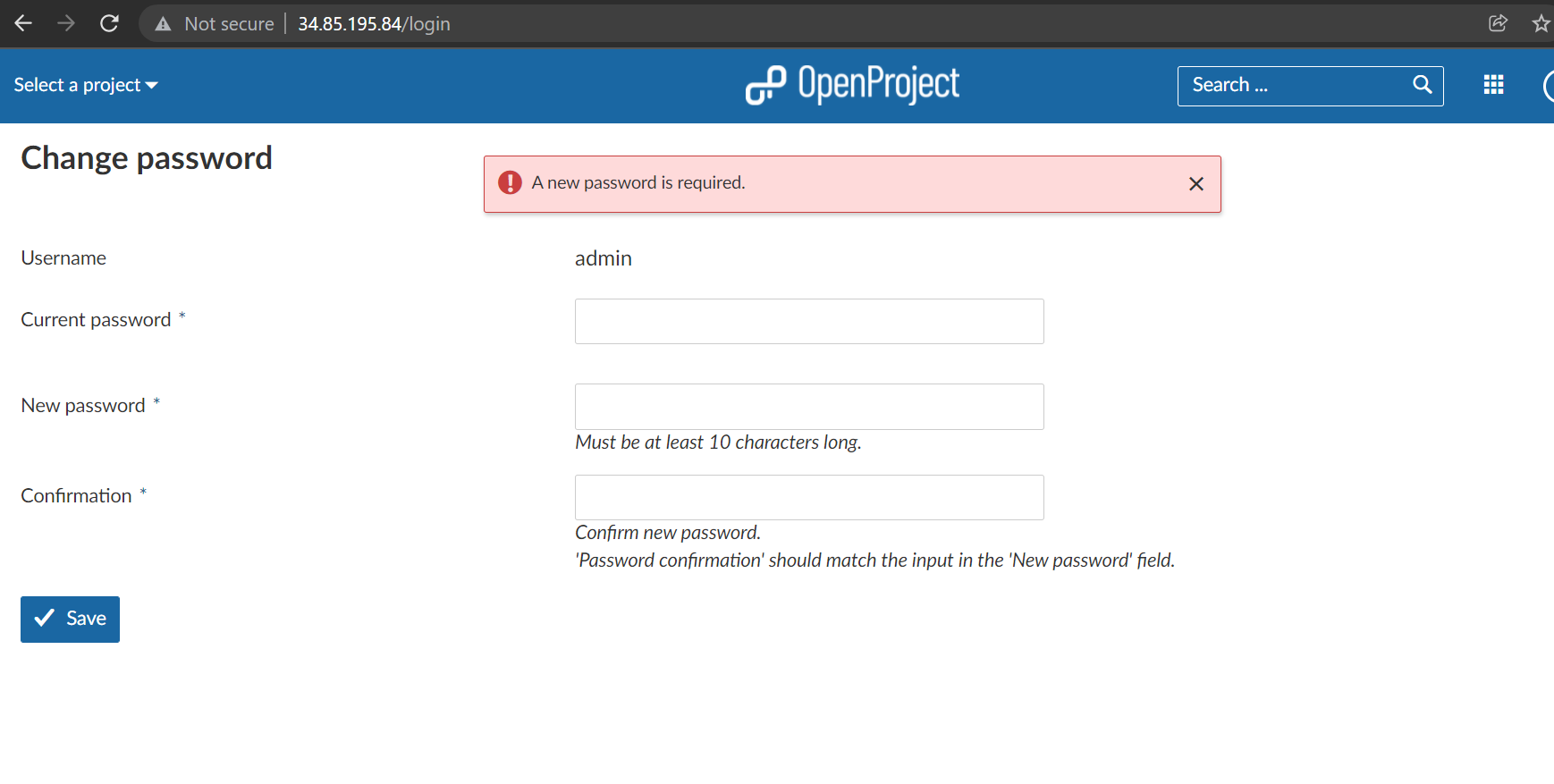
Task: Click the admin username text
Action: point(603,258)
